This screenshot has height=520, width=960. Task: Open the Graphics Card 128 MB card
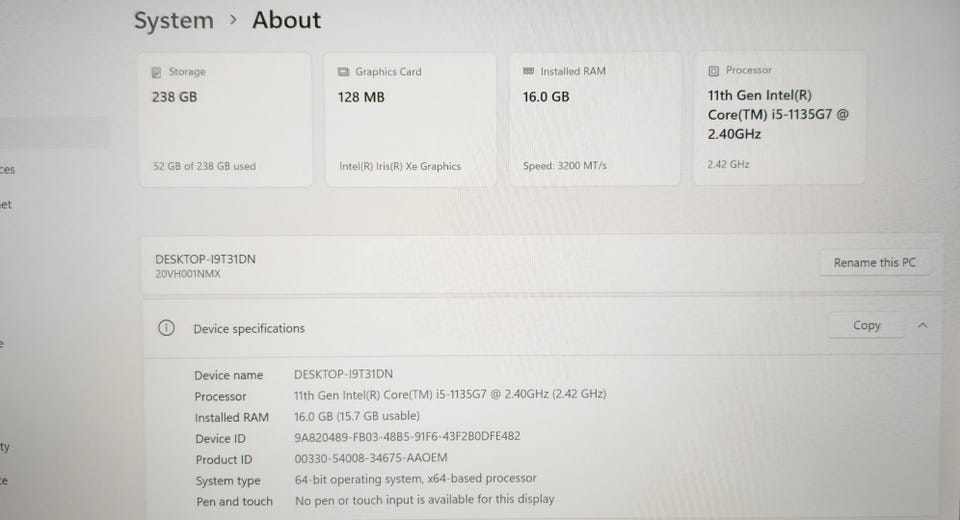(x=410, y=119)
